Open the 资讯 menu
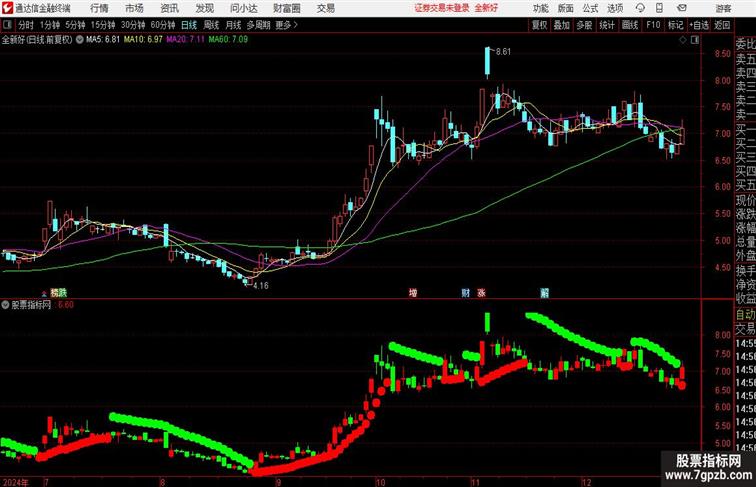756x487 pixels. tap(169, 8)
